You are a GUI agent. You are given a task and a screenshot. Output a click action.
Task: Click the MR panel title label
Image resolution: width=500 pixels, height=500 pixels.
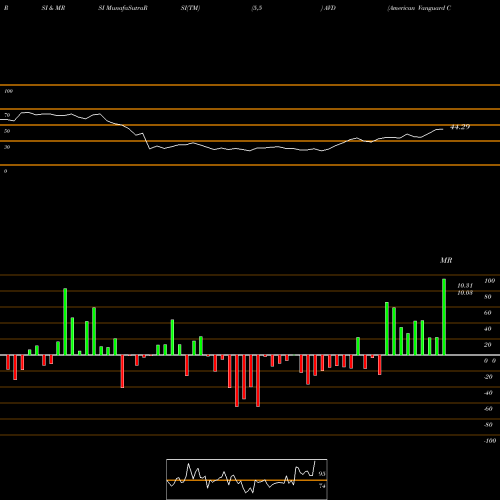[446, 260]
